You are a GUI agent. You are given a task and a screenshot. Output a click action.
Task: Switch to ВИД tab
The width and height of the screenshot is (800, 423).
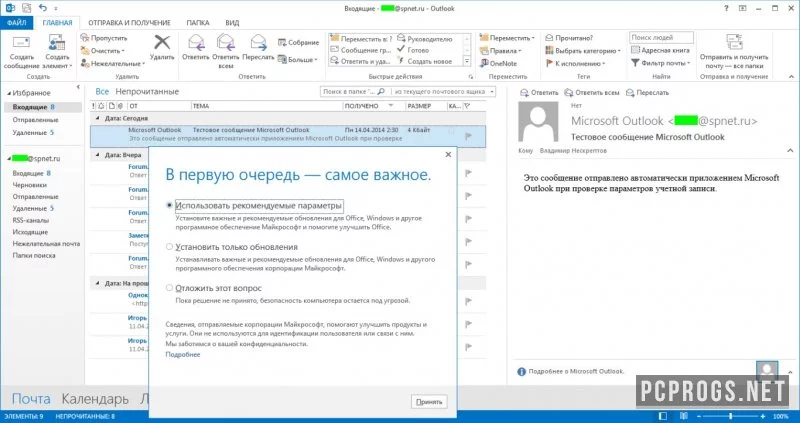(x=232, y=23)
